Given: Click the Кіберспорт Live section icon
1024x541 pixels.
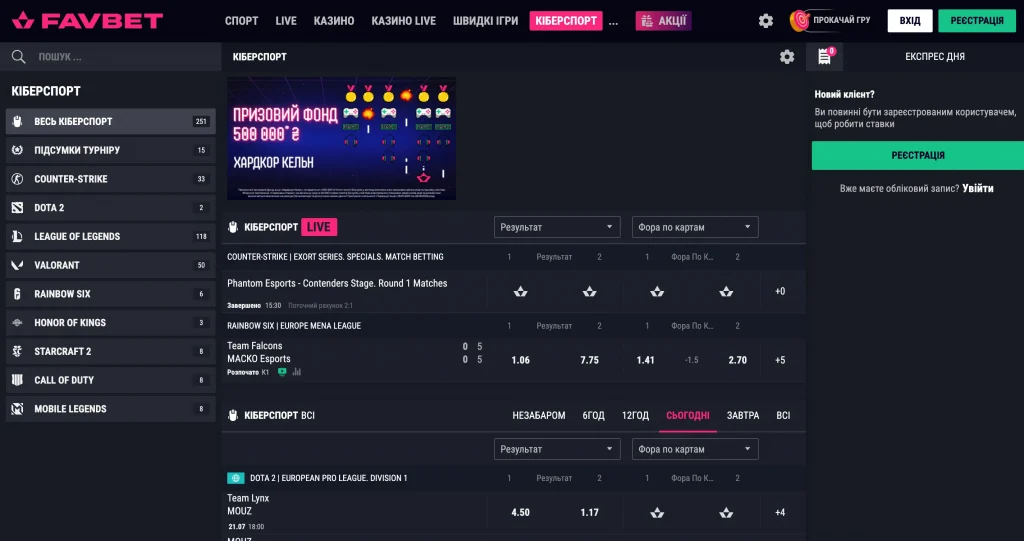Looking at the screenshot, I should tap(233, 227).
